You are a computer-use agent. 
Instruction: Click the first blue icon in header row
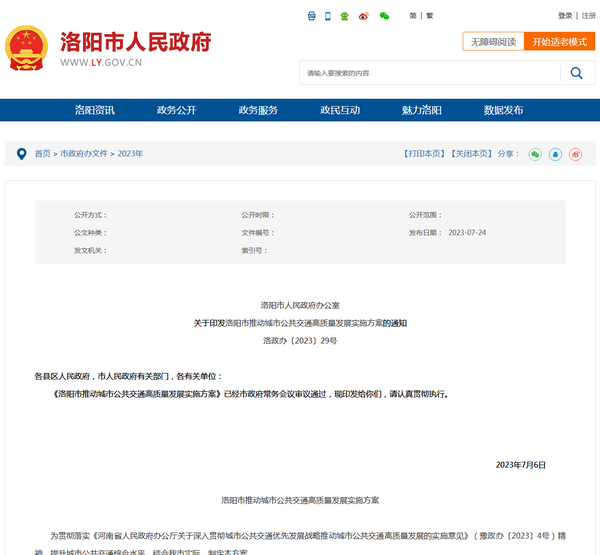coord(311,16)
